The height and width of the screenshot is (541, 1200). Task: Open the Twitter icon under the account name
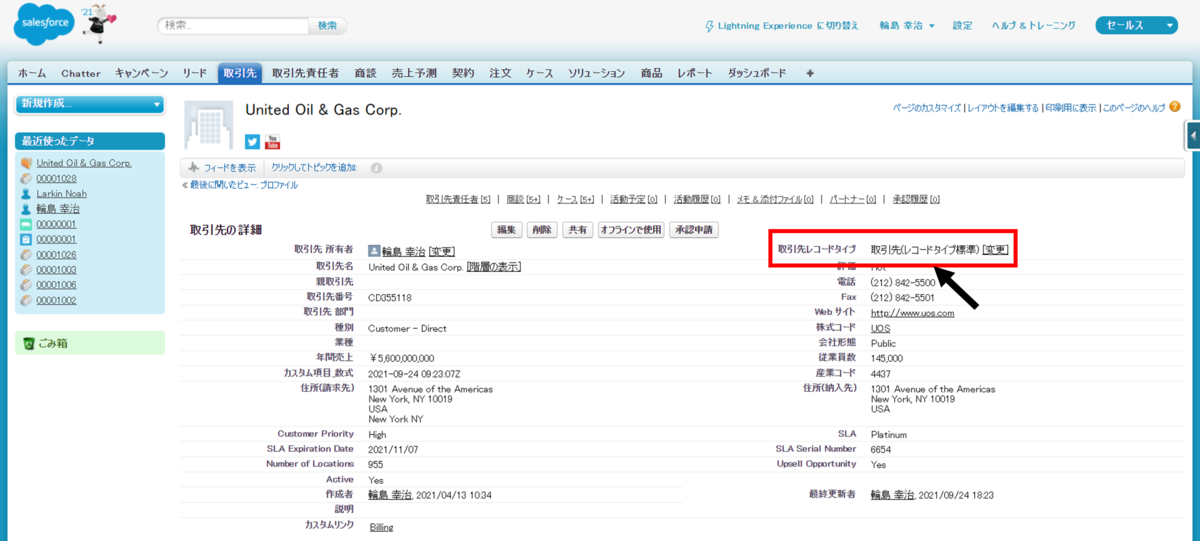253,142
